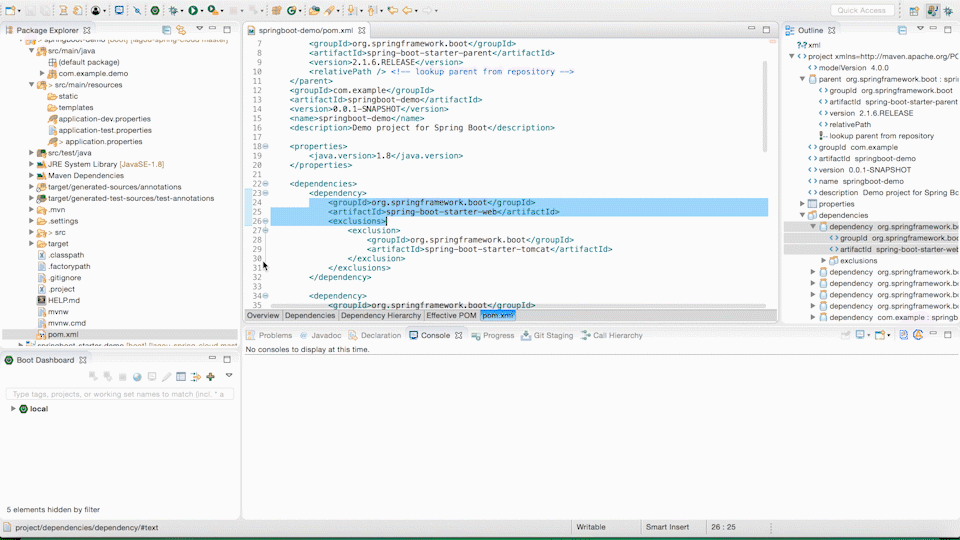Click the Back navigation arrow icon
The height and width of the screenshot is (540, 960).
click(x=407, y=10)
